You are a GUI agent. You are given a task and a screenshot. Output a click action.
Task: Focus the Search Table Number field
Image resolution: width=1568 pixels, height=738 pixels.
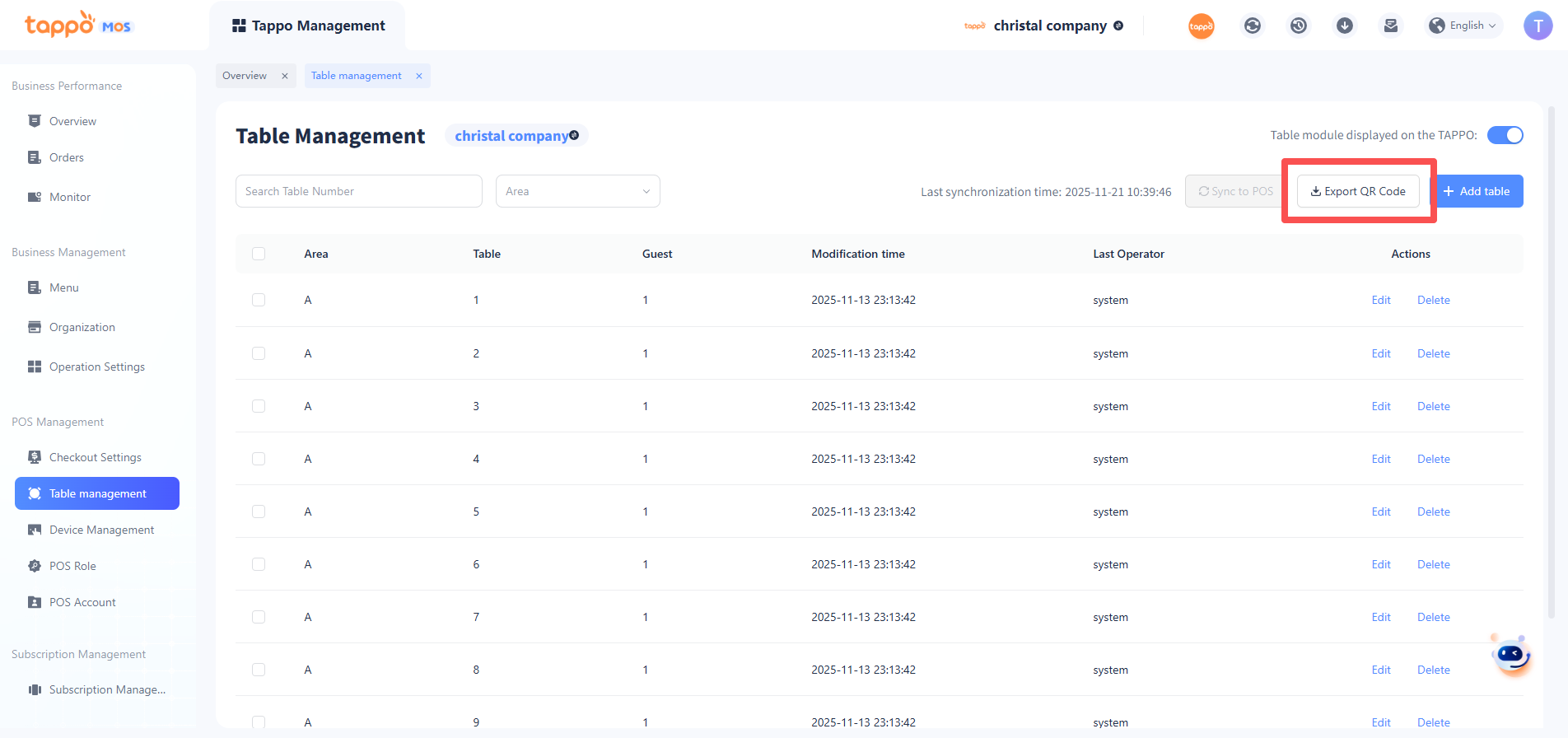(358, 191)
